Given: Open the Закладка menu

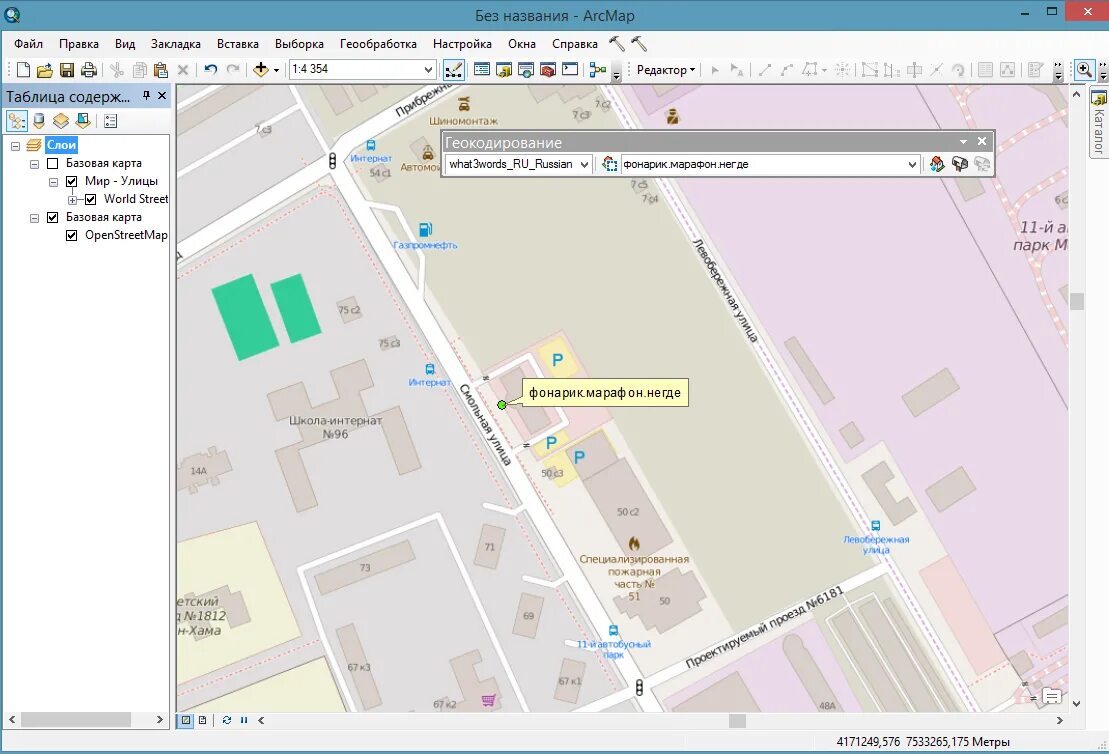Looking at the screenshot, I should coord(175,44).
